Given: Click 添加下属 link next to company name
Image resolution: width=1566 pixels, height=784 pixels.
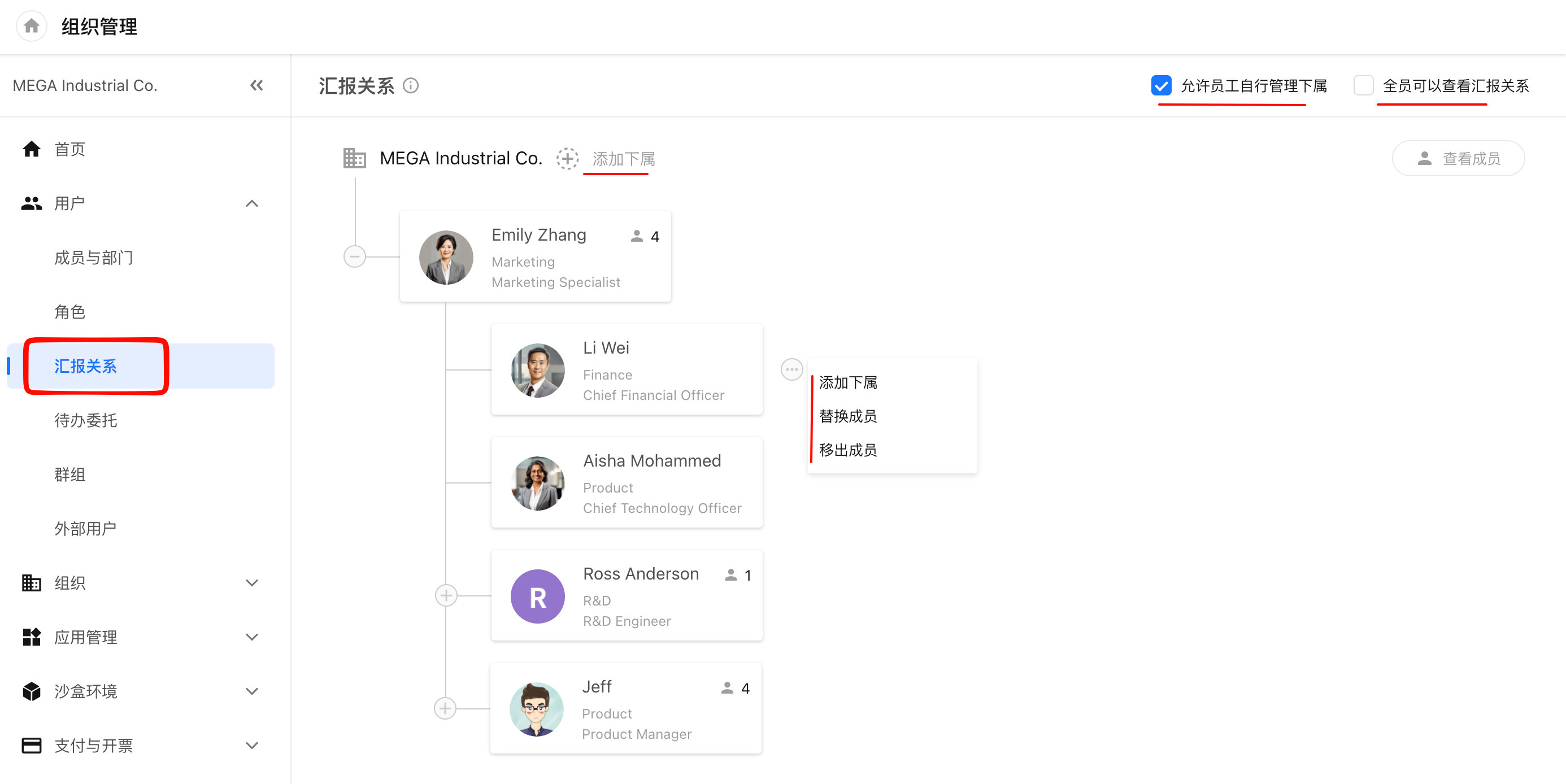Looking at the screenshot, I should (623, 159).
